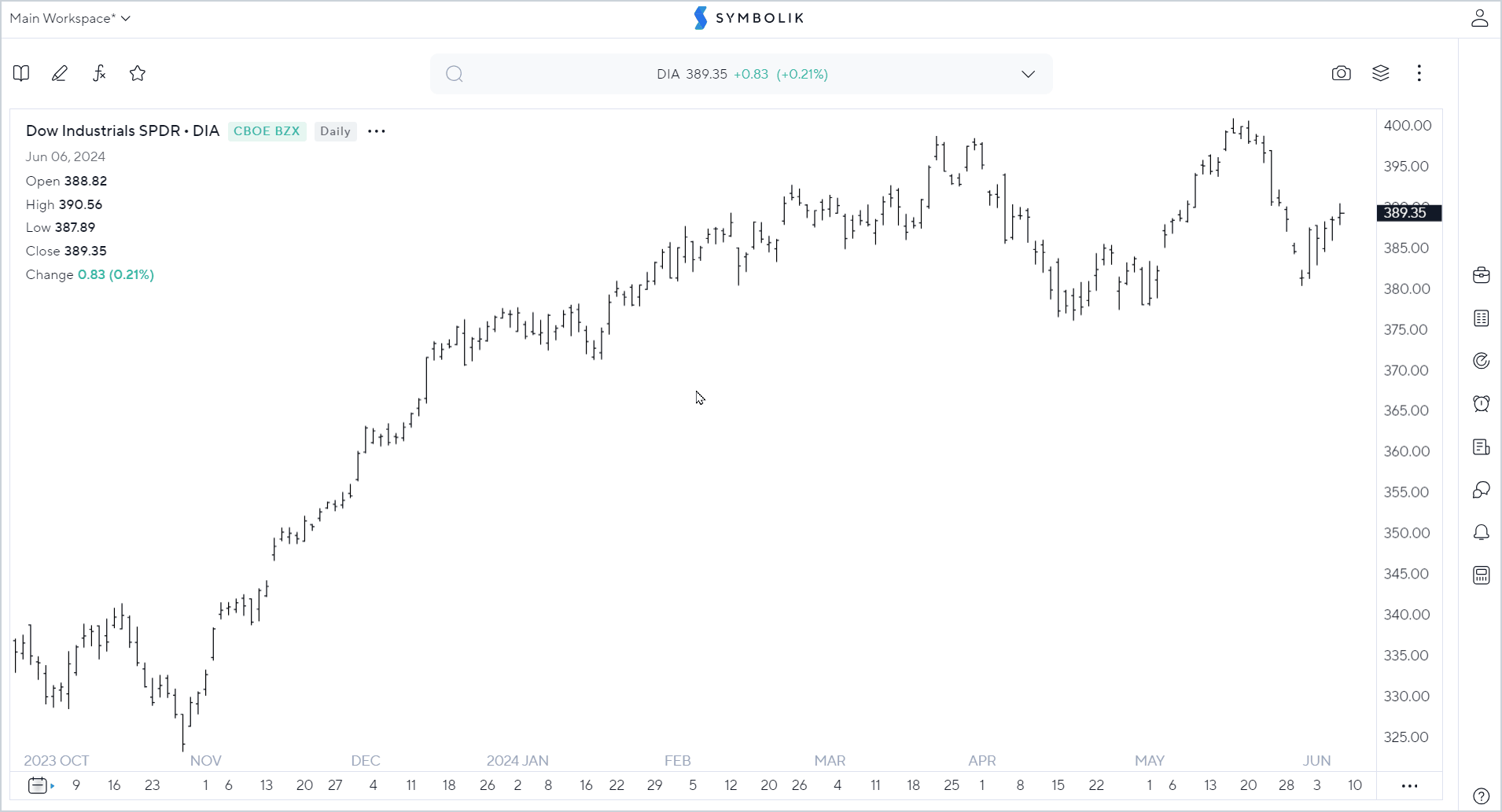
Task: Open the notifications bell icon
Action: tap(1482, 533)
